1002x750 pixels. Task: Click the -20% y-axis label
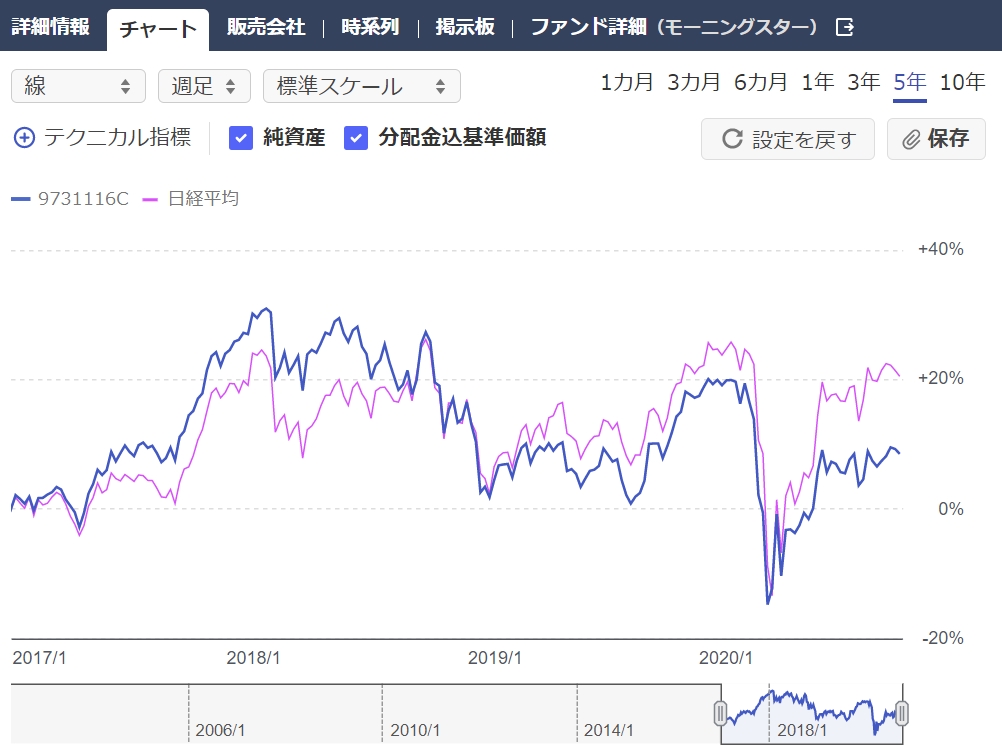point(943,638)
